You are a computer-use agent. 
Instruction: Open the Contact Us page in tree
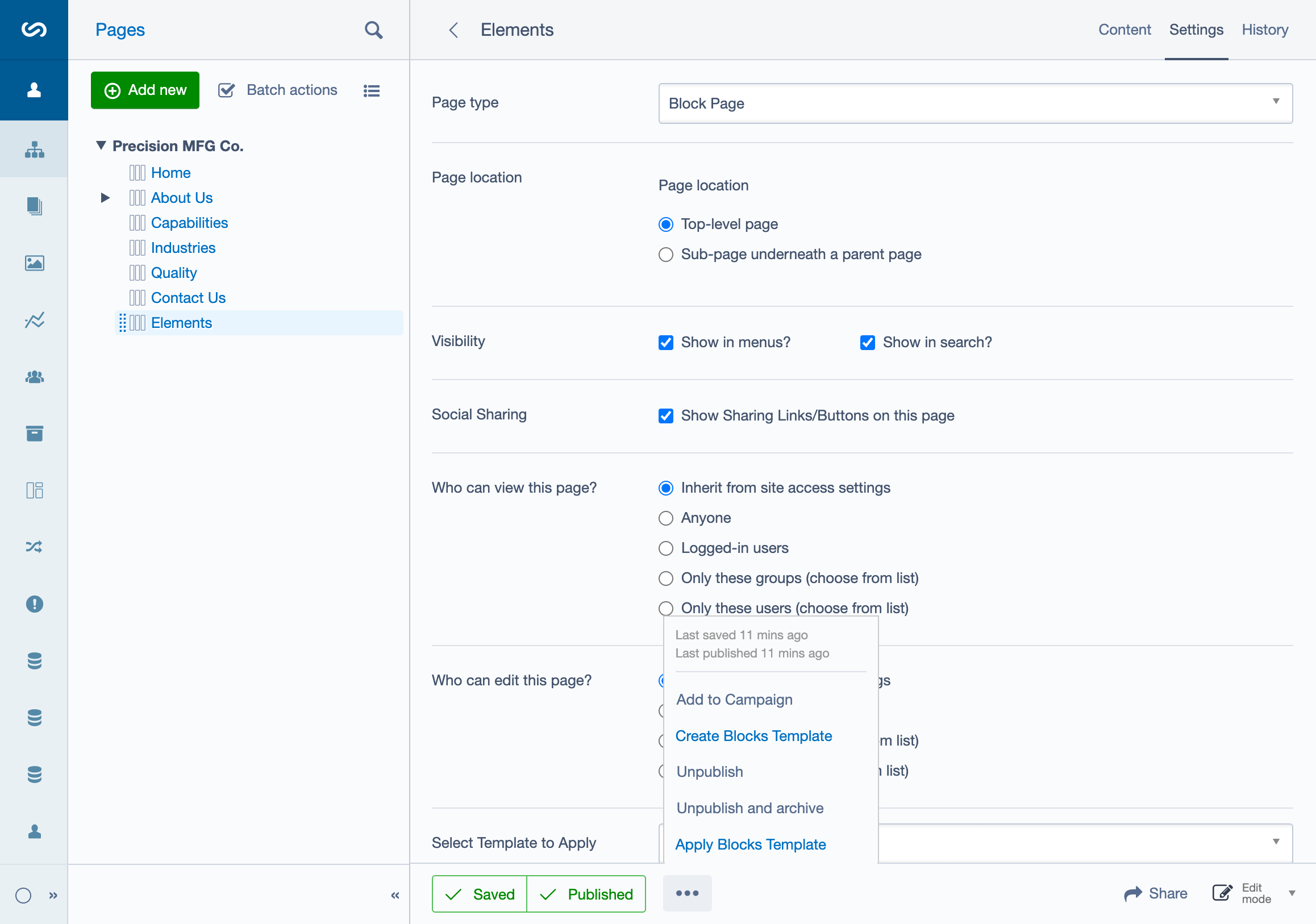pyautogui.click(x=188, y=298)
